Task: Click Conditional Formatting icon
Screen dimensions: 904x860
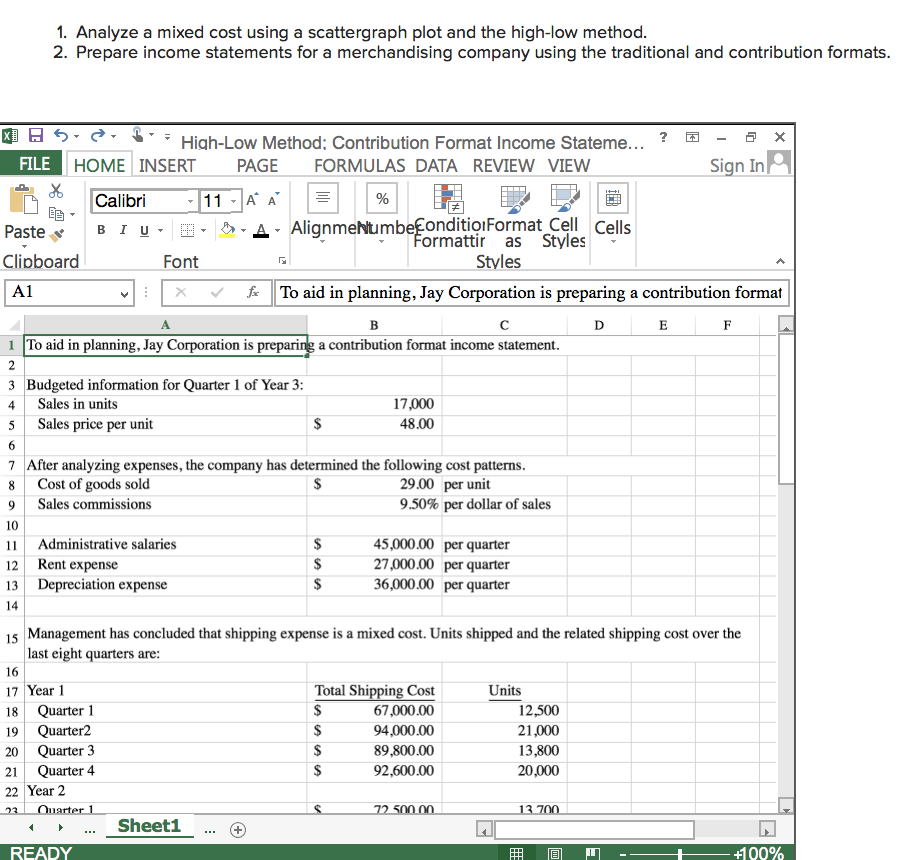Action: pyautogui.click(x=448, y=198)
